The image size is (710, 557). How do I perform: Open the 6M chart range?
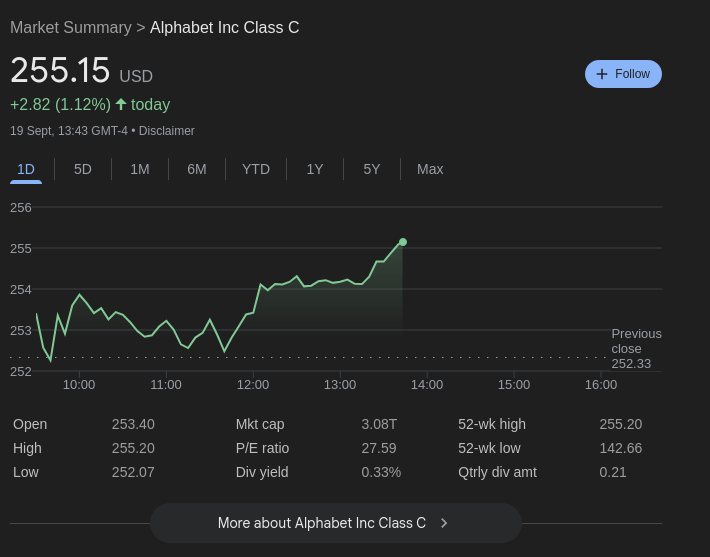tap(197, 169)
